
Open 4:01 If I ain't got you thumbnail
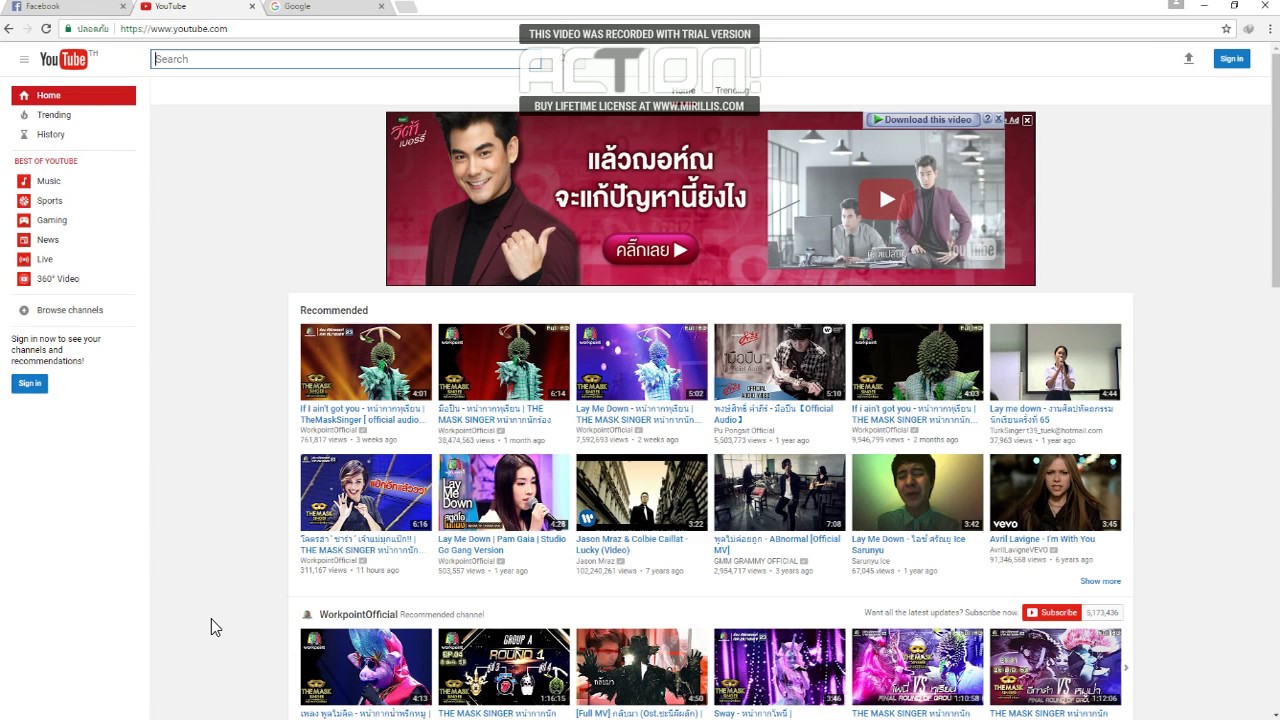click(x=366, y=362)
